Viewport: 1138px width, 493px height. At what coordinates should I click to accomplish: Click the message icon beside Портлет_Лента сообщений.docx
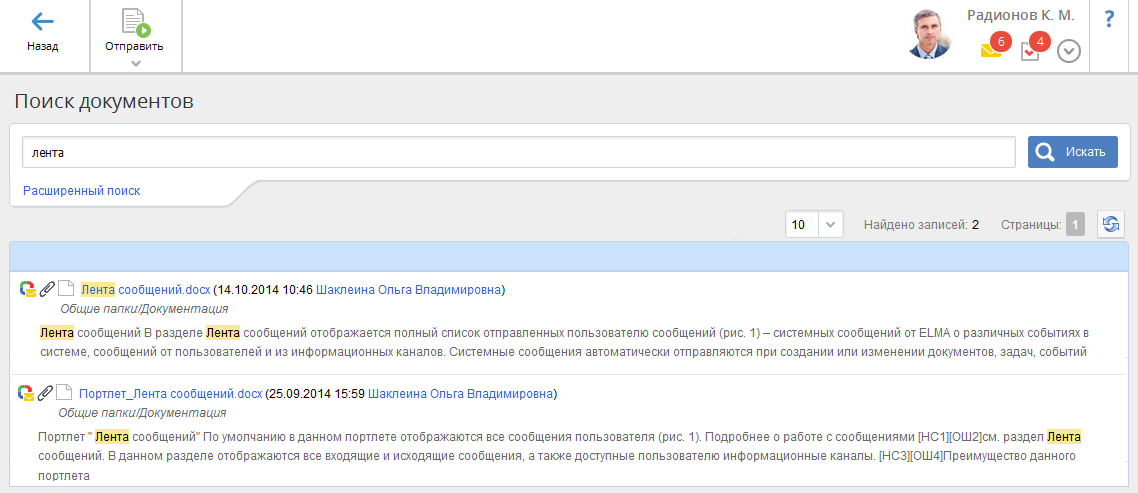[27, 394]
